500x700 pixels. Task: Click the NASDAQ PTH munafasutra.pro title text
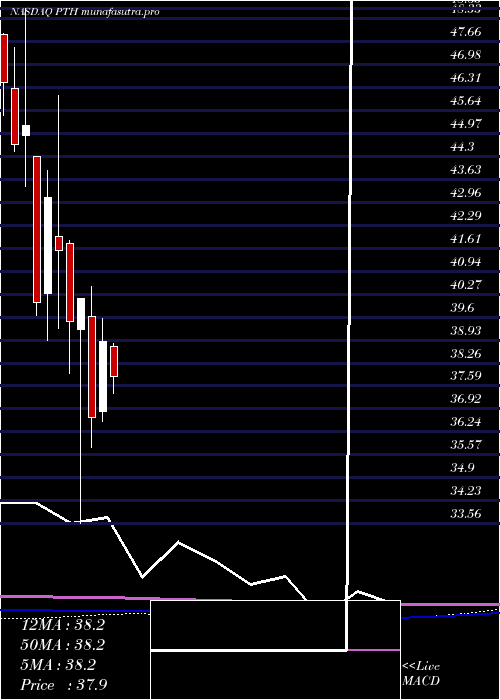[x=84, y=12]
